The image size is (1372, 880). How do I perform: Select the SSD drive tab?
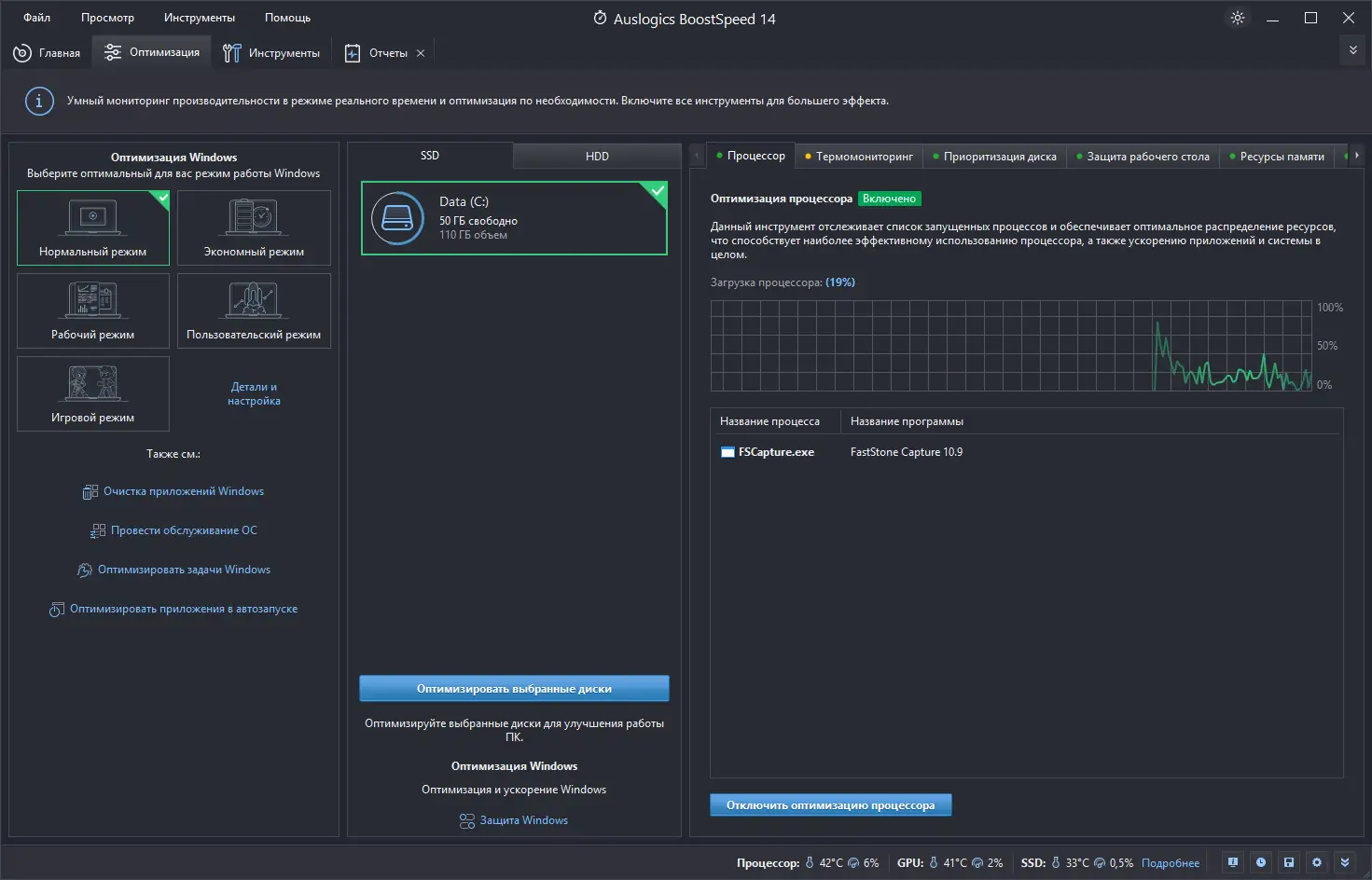click(x=430, y=156)
